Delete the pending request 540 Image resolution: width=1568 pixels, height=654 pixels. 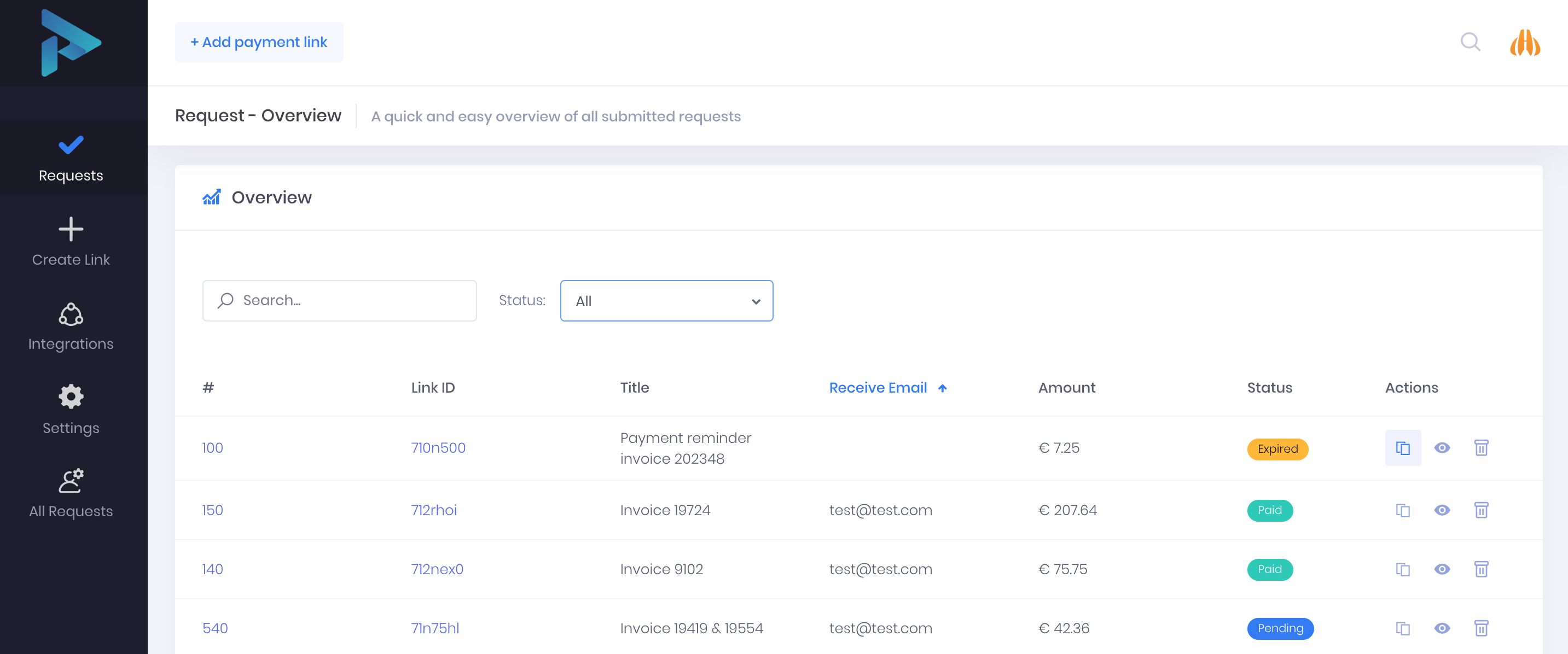(1481, 628)
